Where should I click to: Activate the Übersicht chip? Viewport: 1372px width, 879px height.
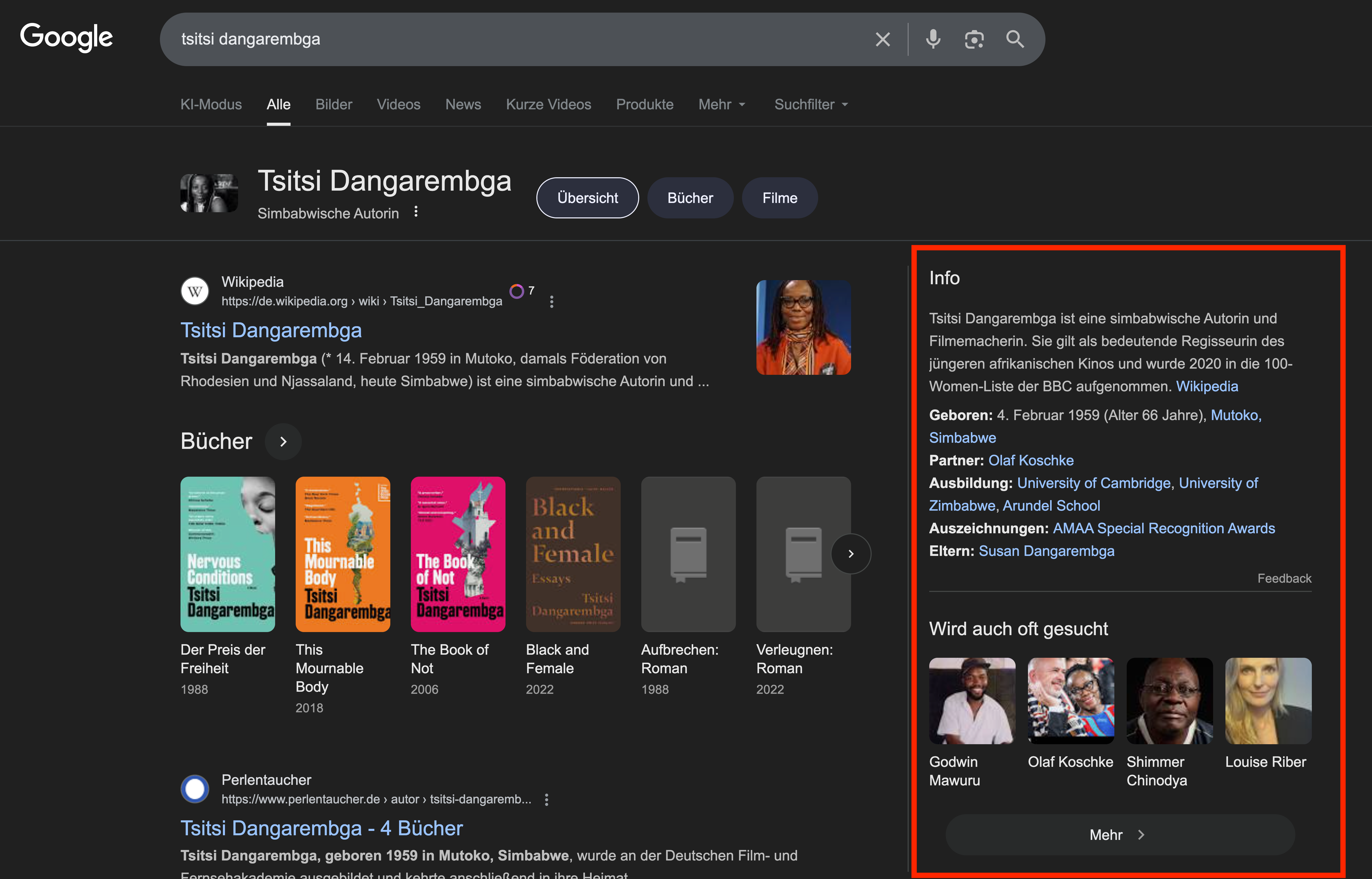pyautogui.click(x=587, y=198)
